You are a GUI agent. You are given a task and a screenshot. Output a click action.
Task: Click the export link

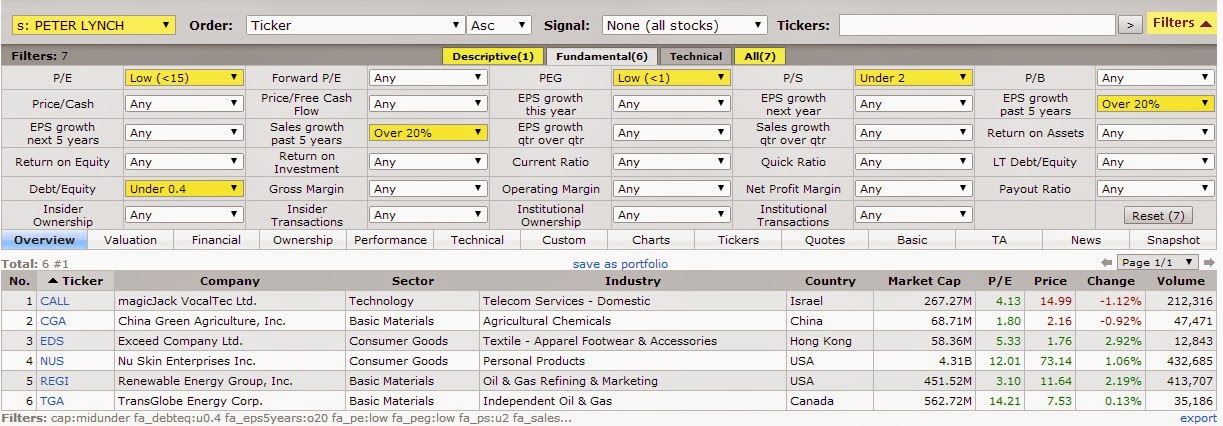click(x=1198, y=418)
